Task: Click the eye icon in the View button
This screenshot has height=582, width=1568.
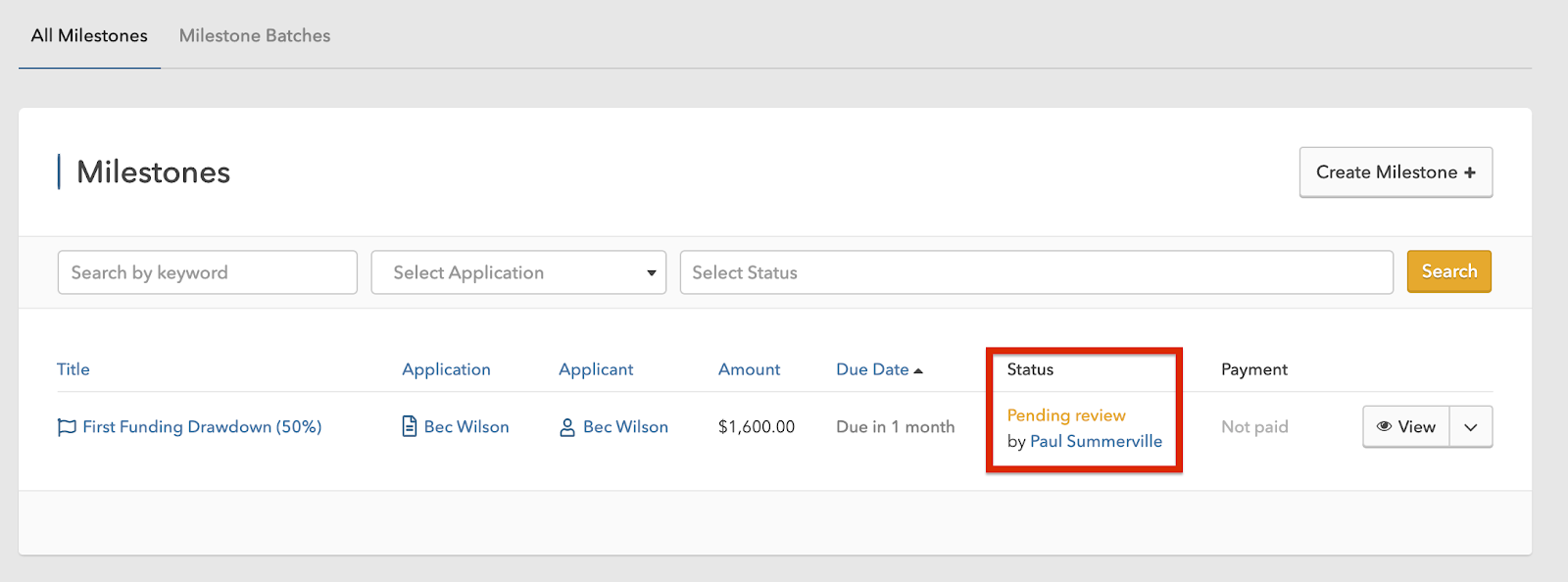Action: 1384,427
